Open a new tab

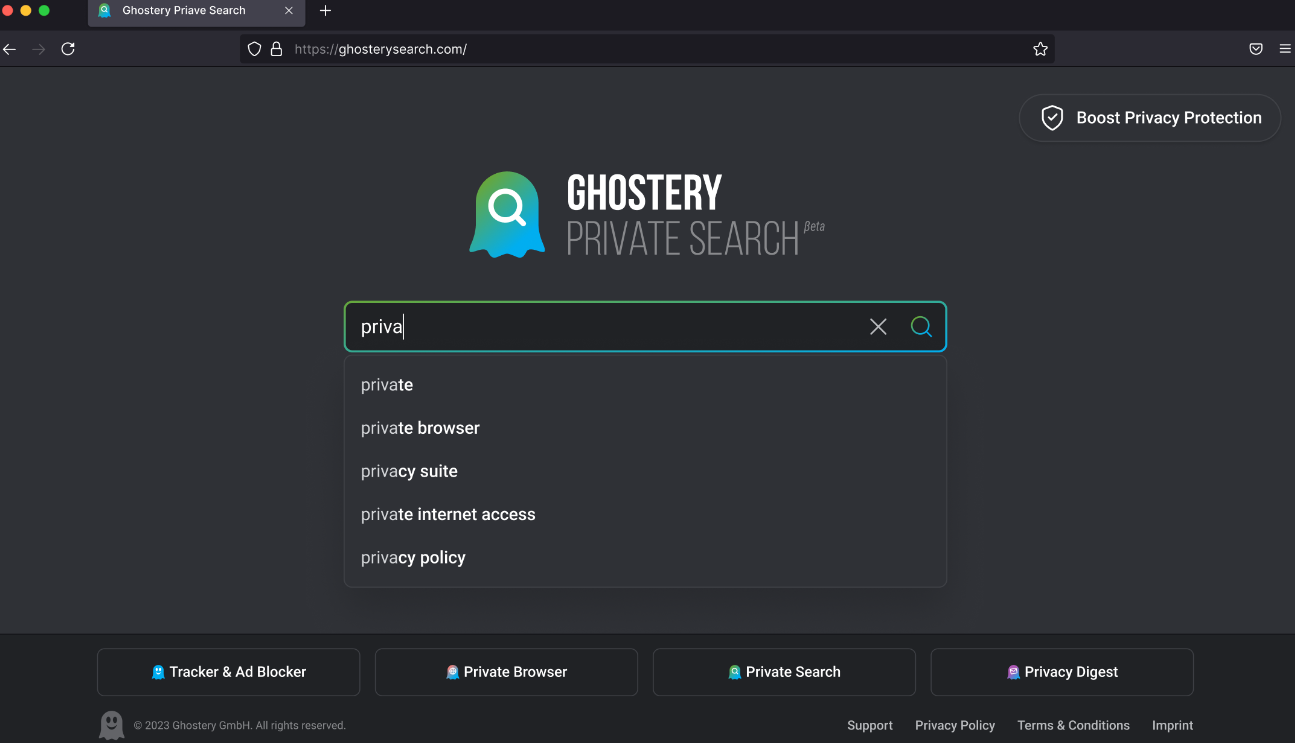(x=325, y=11)
